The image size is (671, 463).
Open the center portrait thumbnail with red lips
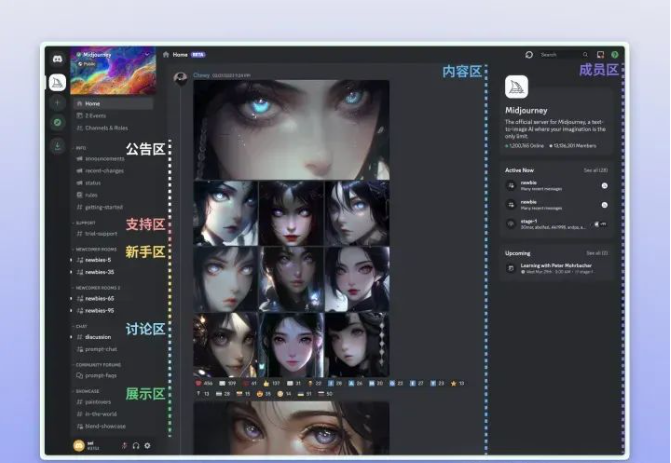coord(291,213)
